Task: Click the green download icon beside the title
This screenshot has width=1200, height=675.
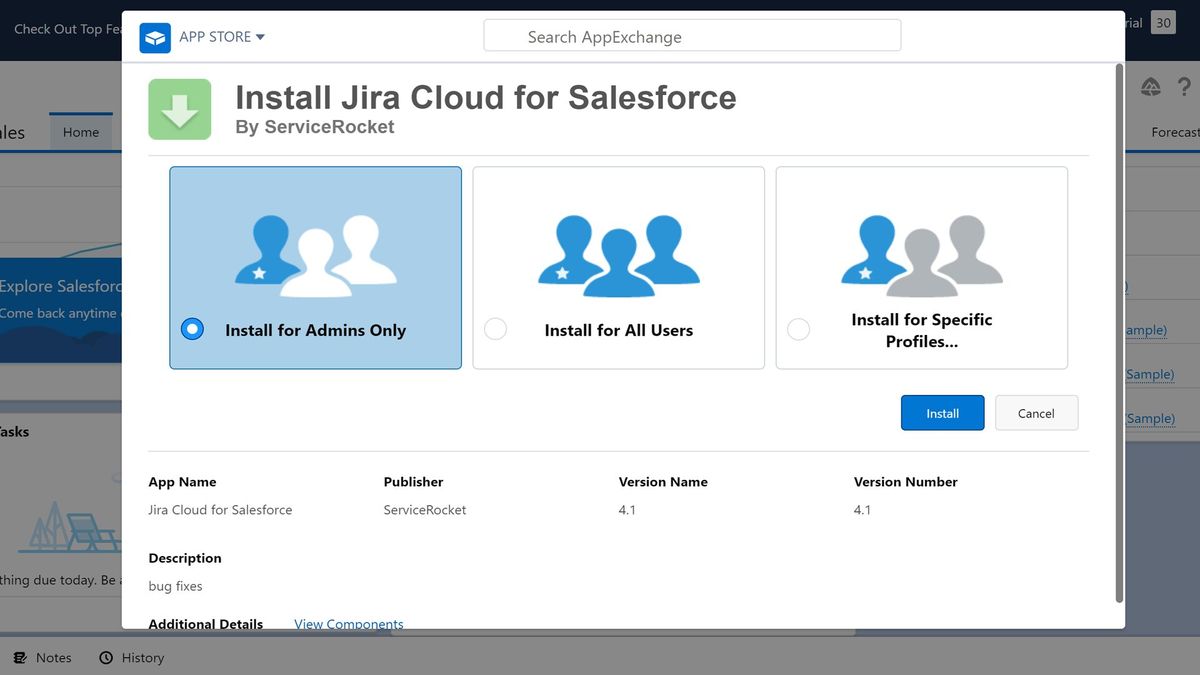Action: click(x=179, y=110)
